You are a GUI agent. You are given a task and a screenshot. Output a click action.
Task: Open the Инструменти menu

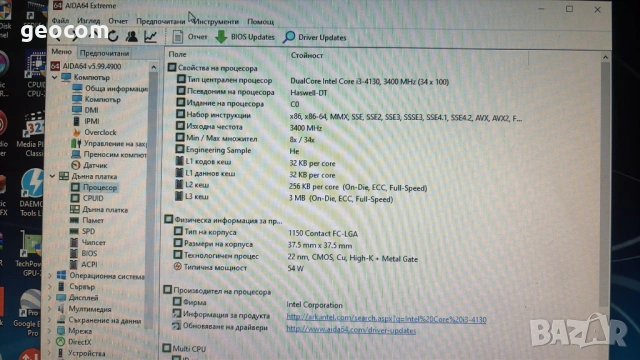click(216, 21)
